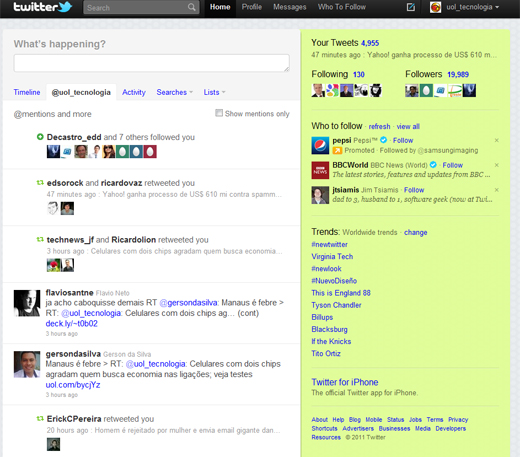Viewport: 520px width, 457px height.
Task: Change the Worldwide trends location
Action: pyautogui.click(x=415, y=232)
